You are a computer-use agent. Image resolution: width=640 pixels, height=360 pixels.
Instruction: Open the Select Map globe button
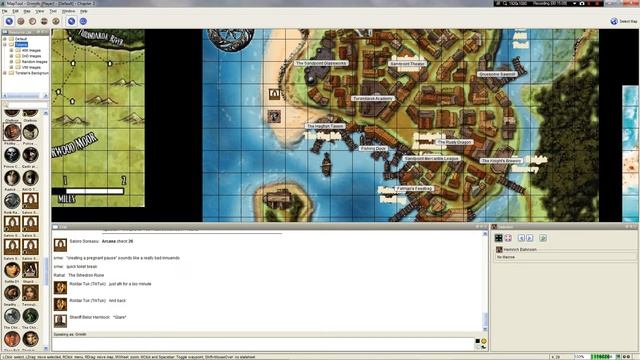pos(623,21)
